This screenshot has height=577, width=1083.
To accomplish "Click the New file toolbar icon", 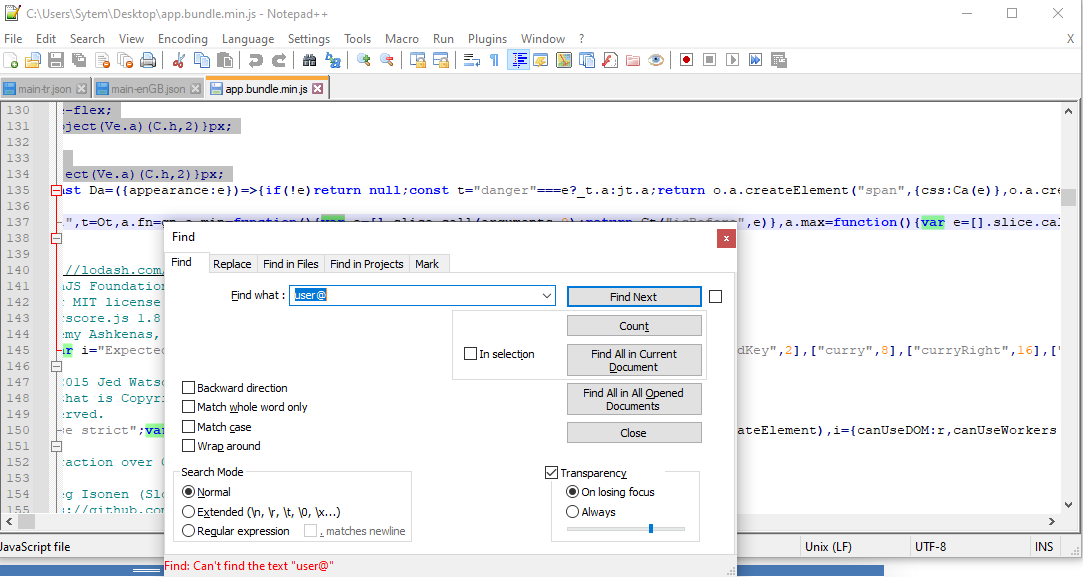I will (11, 60).
